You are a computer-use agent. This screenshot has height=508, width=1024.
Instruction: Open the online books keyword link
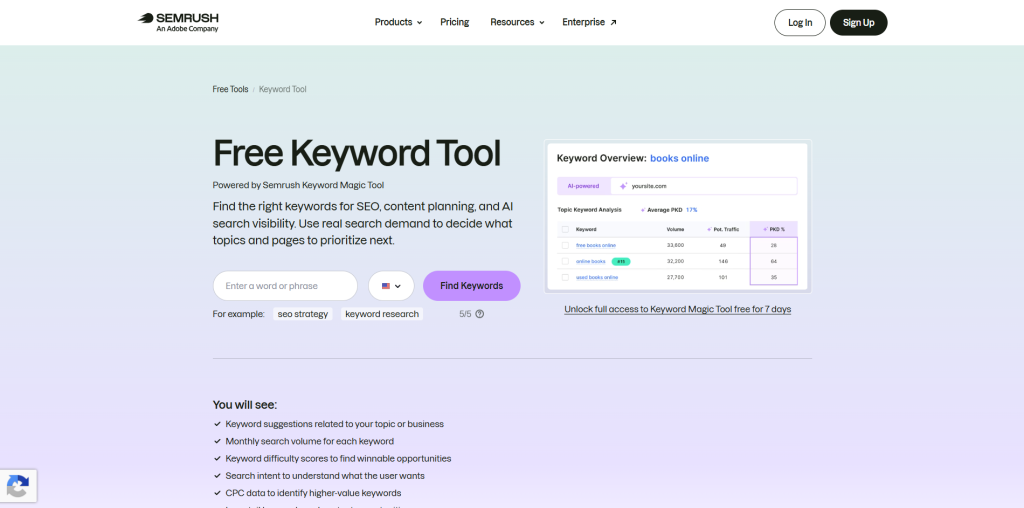point(590,261)
